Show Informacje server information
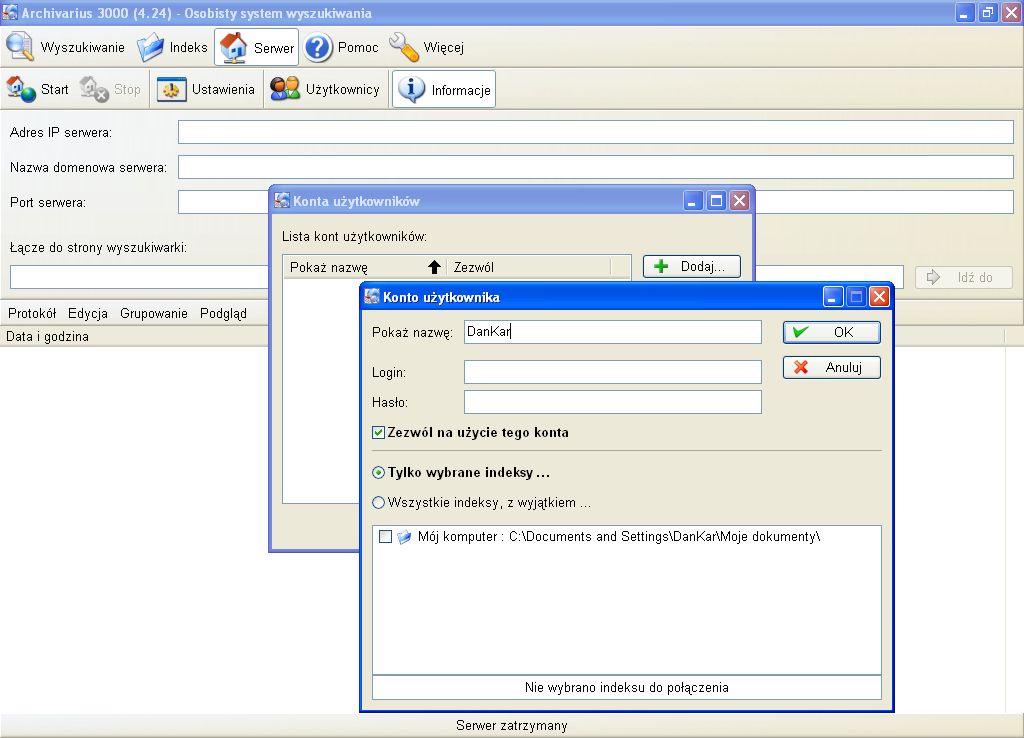Viewport: 1024px width, 738px height. [444, 89]
